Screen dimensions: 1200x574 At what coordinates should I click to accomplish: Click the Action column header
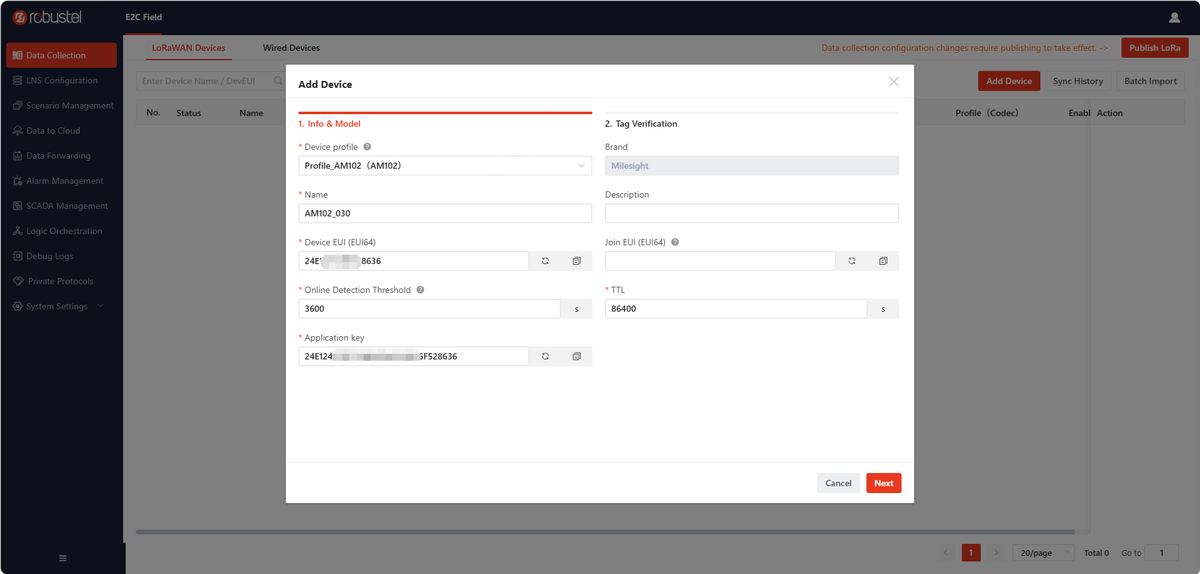coord(1110,113)
